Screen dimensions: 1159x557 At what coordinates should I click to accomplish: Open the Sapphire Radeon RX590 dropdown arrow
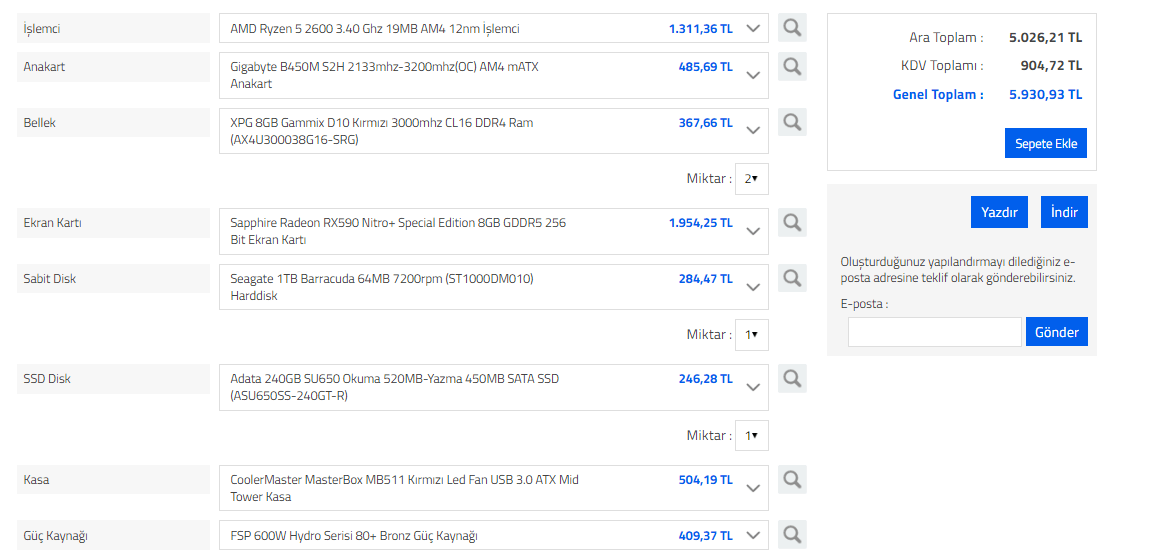pos(752,230)
